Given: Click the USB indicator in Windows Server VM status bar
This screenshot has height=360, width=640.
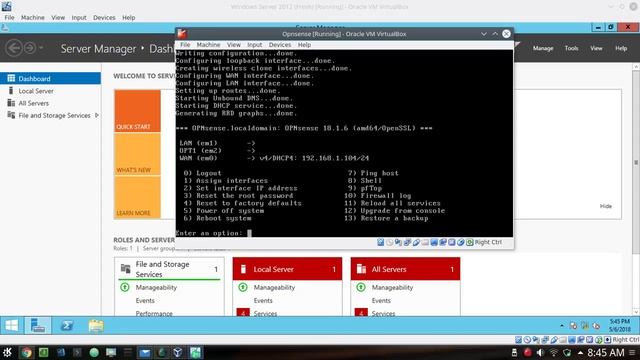Looking at the screenshot, I should 554,340.
